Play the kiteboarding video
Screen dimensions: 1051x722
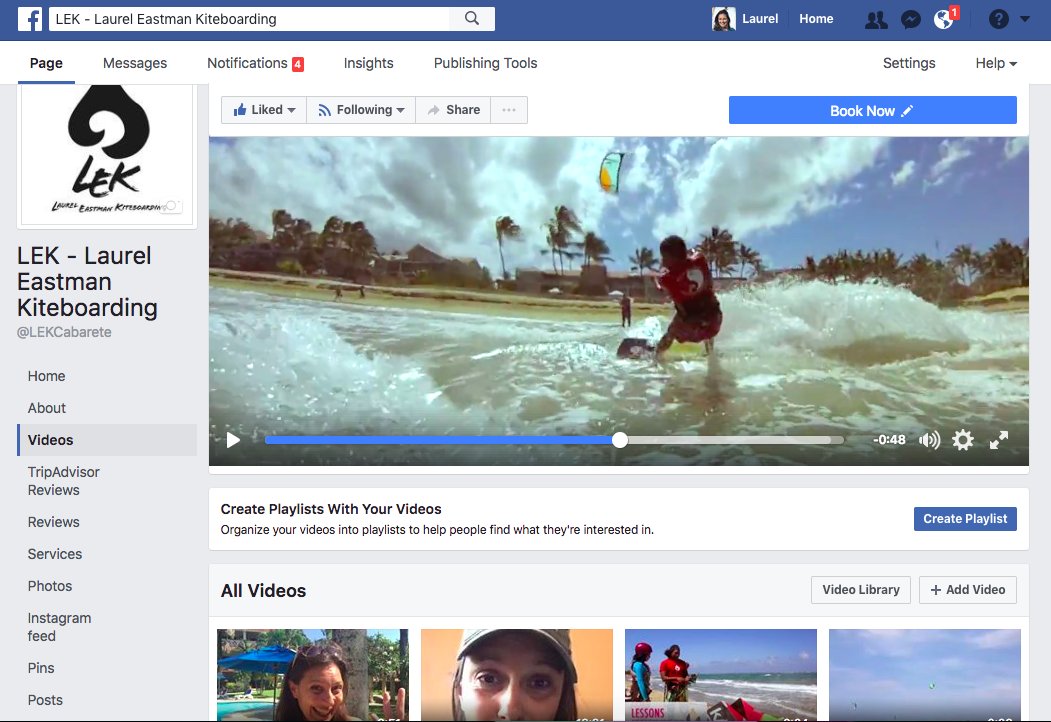pos(233,440)
